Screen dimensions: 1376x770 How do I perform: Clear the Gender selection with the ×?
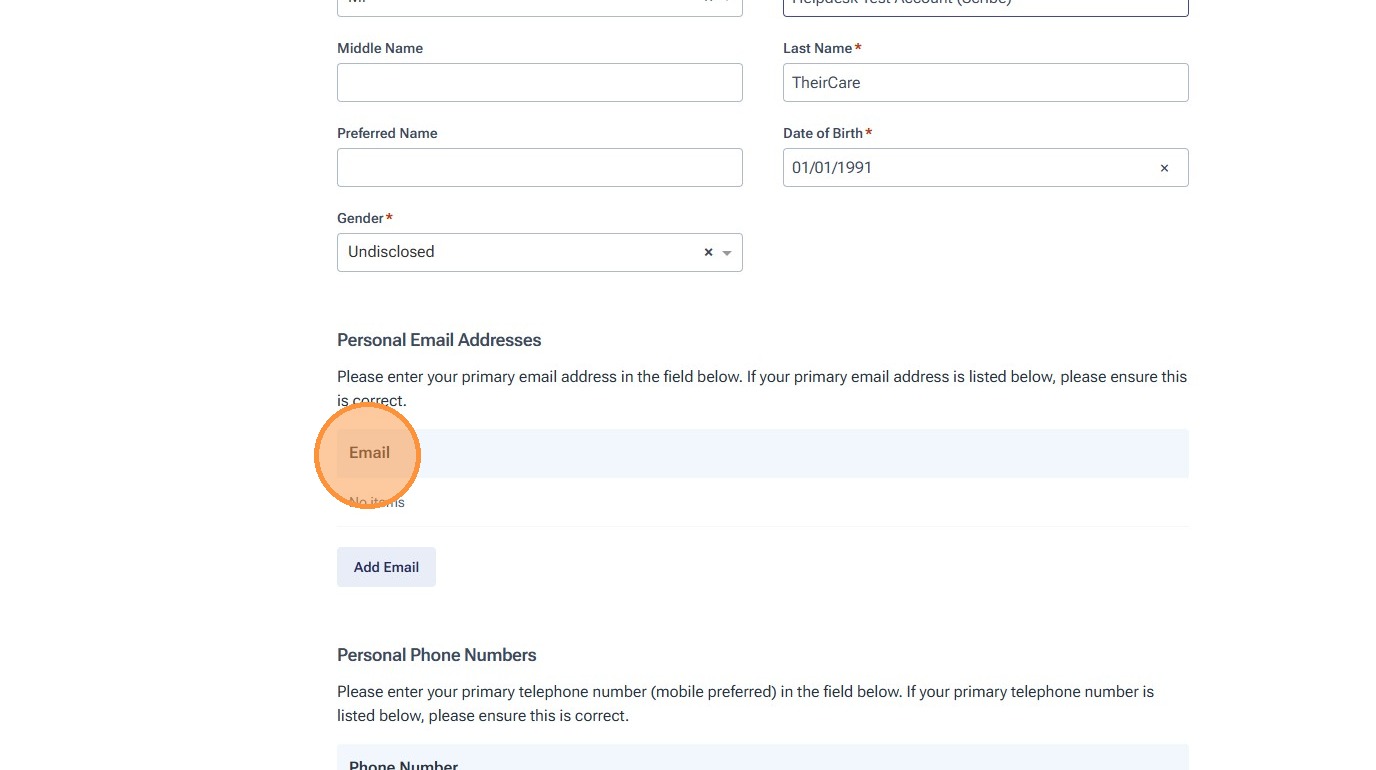pos(708,252)
